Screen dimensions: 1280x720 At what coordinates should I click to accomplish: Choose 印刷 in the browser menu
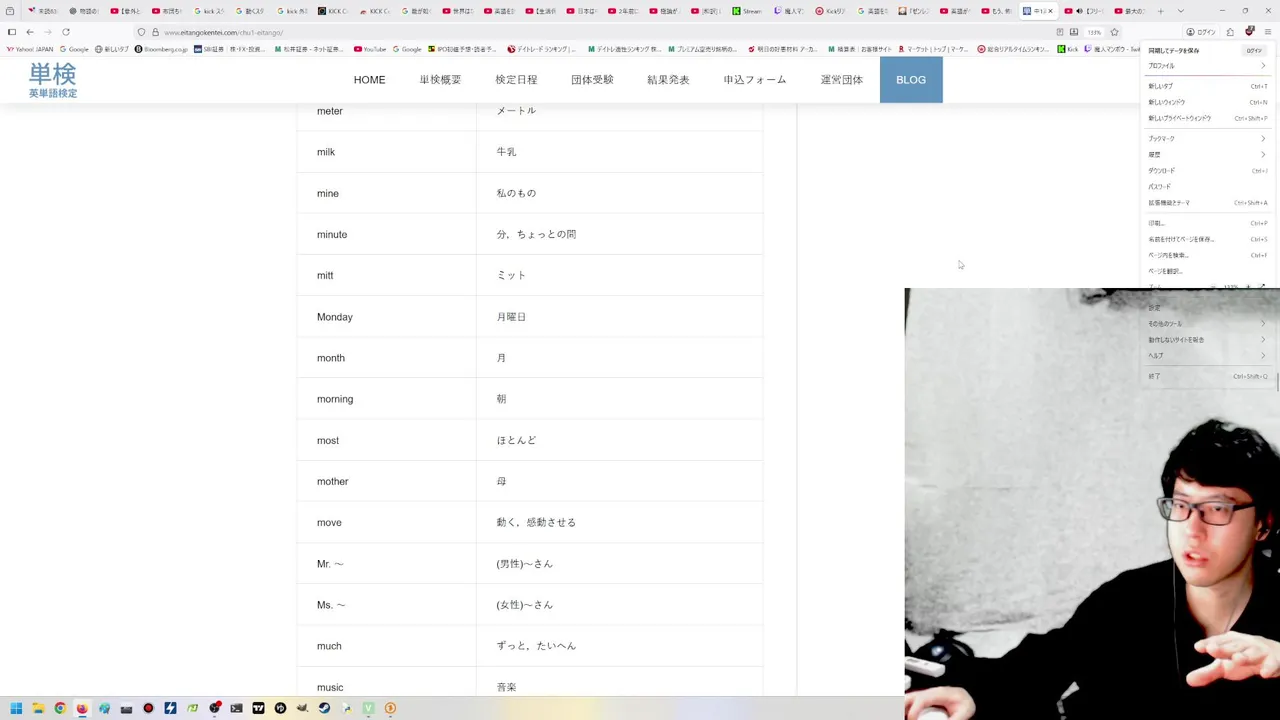coord(1206,223)
